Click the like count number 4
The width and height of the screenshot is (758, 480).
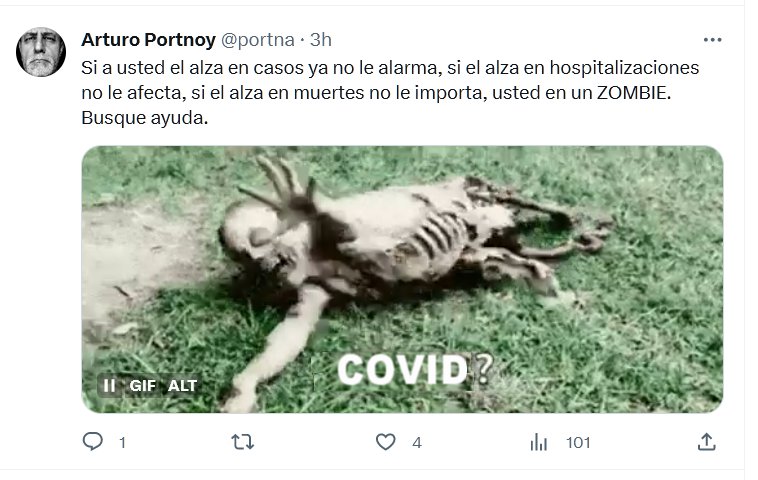click(417, 443)
